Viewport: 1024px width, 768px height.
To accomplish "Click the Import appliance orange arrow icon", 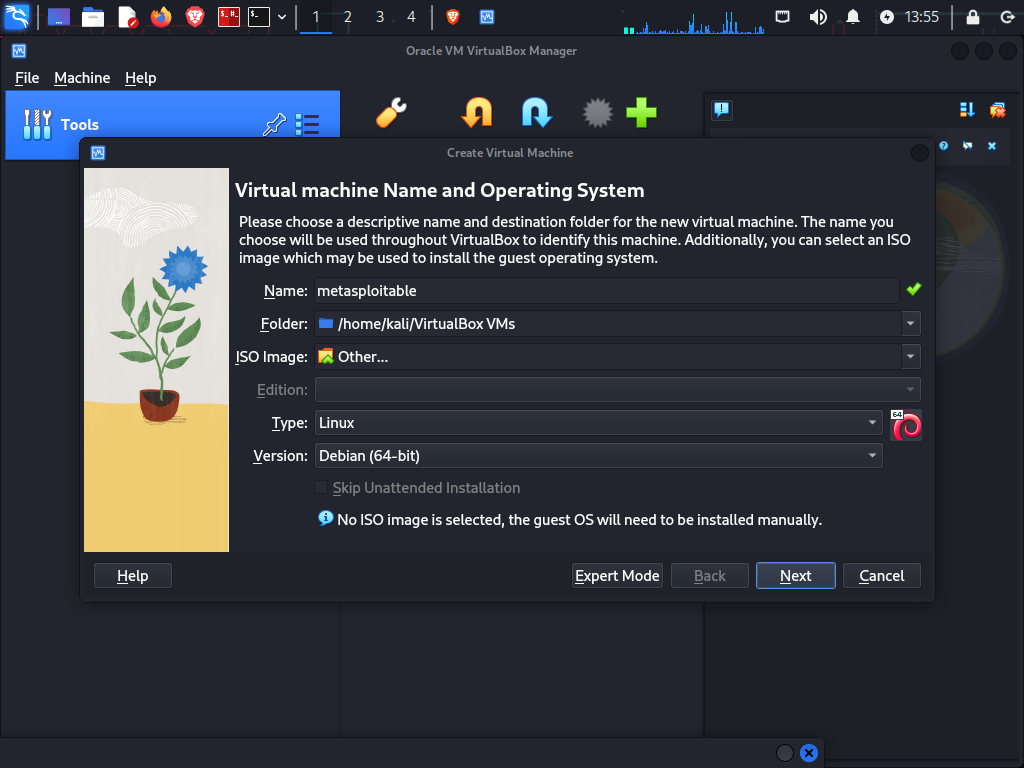I will (477, 112).
